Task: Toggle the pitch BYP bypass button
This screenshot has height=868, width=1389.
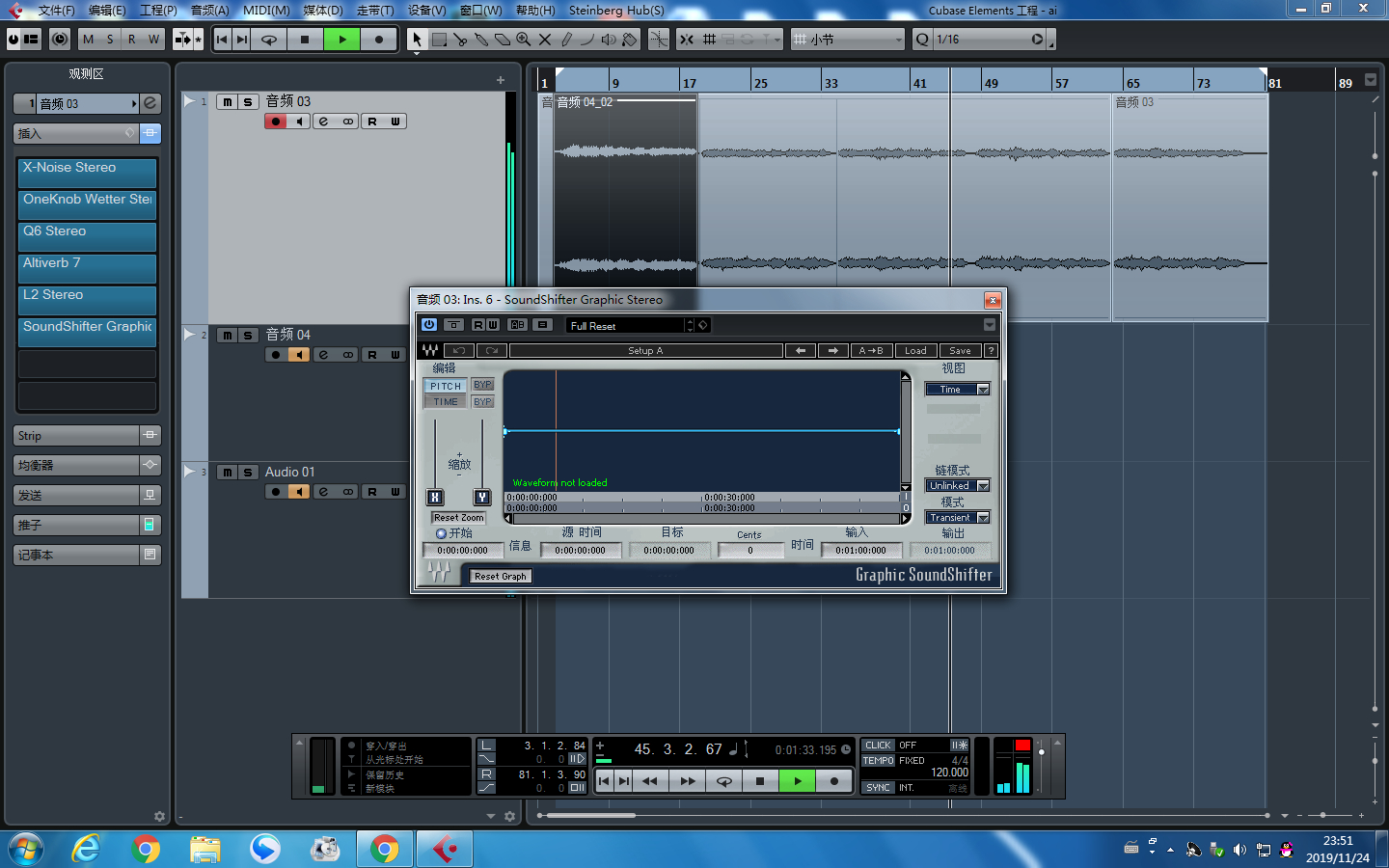Action: click(x=482, y=385)
